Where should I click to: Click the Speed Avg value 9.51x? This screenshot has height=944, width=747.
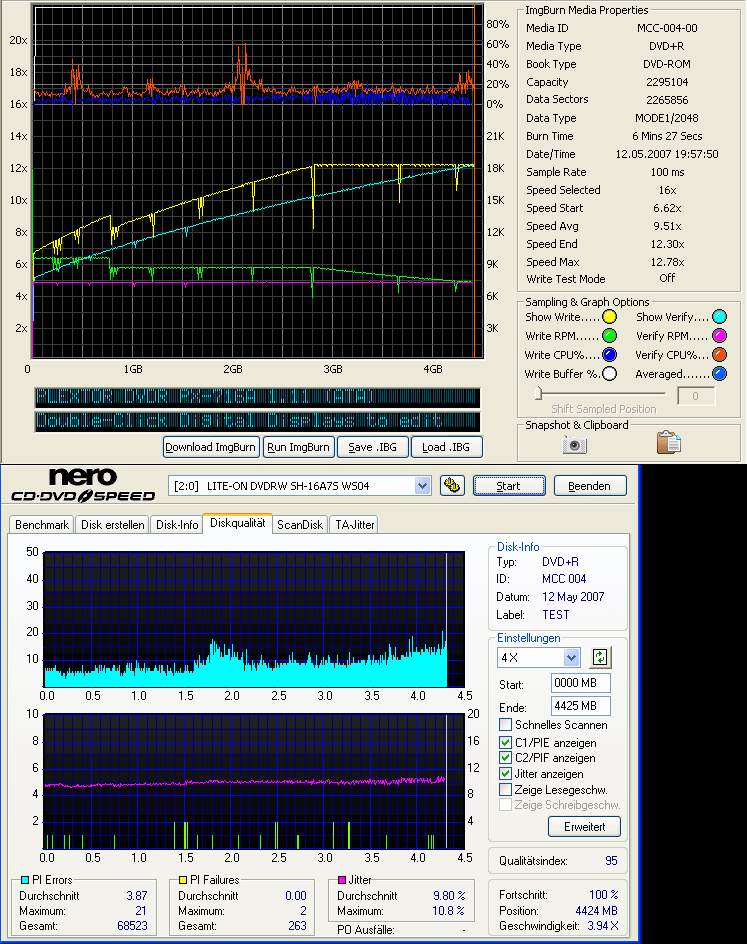point(667,226)
